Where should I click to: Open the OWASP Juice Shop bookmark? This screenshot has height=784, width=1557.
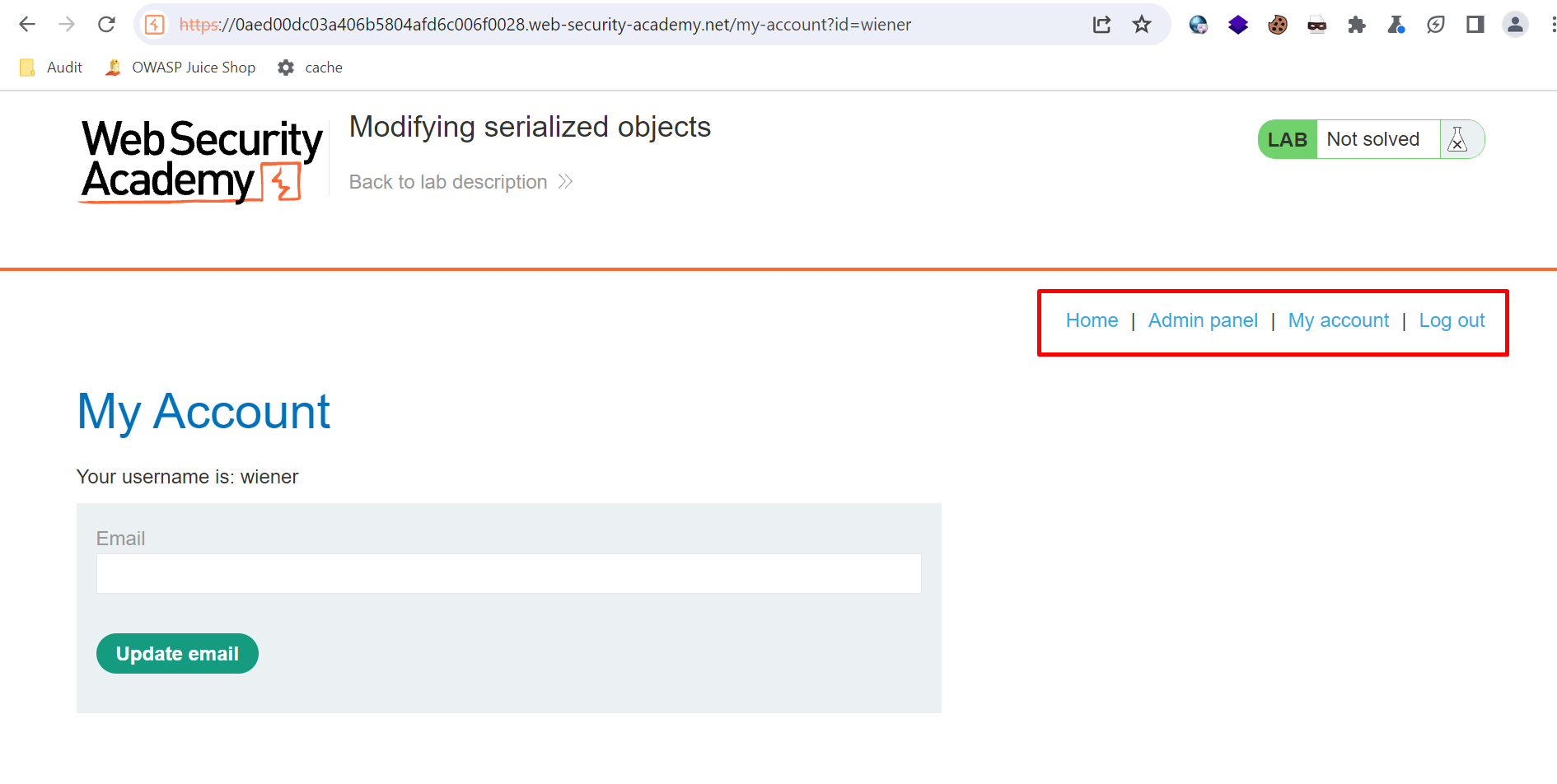point(180,68)
